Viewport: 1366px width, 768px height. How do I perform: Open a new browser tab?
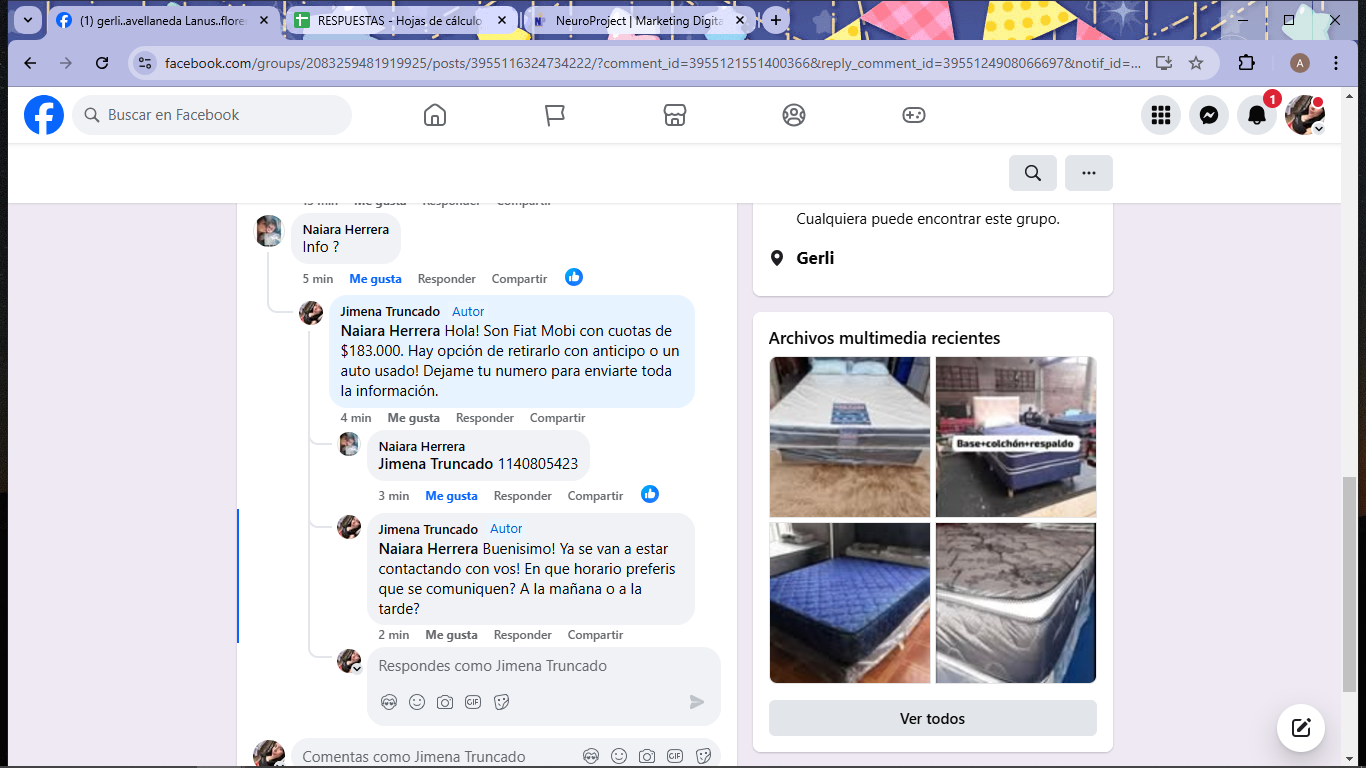(776, 20)
